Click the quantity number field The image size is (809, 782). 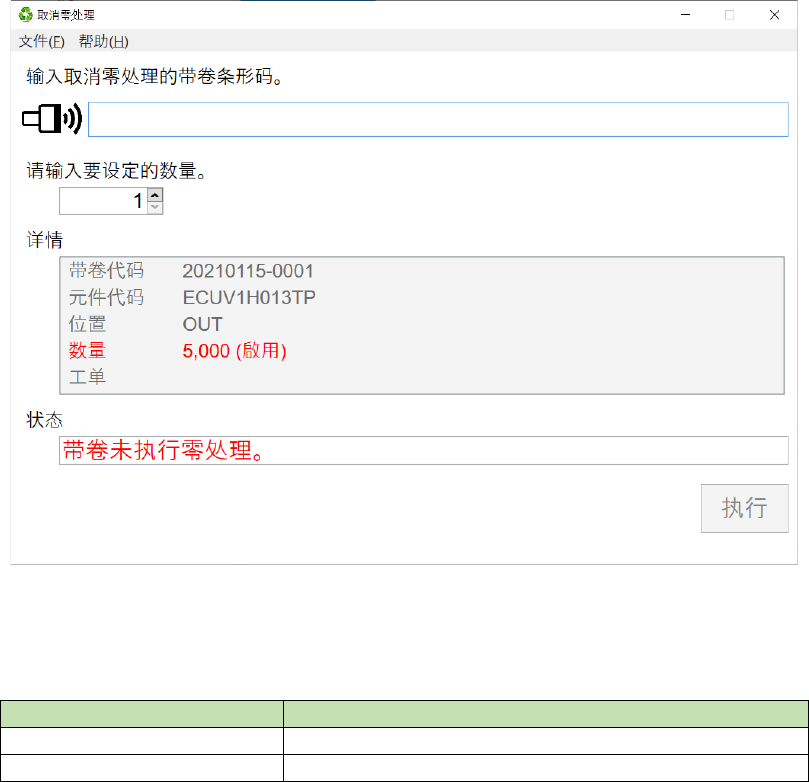tap(104, 201)
